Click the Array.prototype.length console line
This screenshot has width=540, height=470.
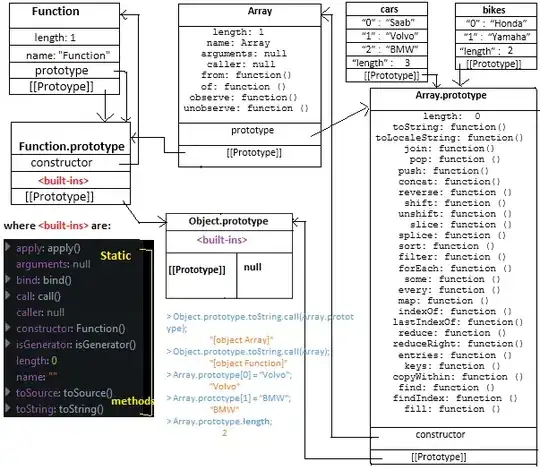click(x=219, y=421)
